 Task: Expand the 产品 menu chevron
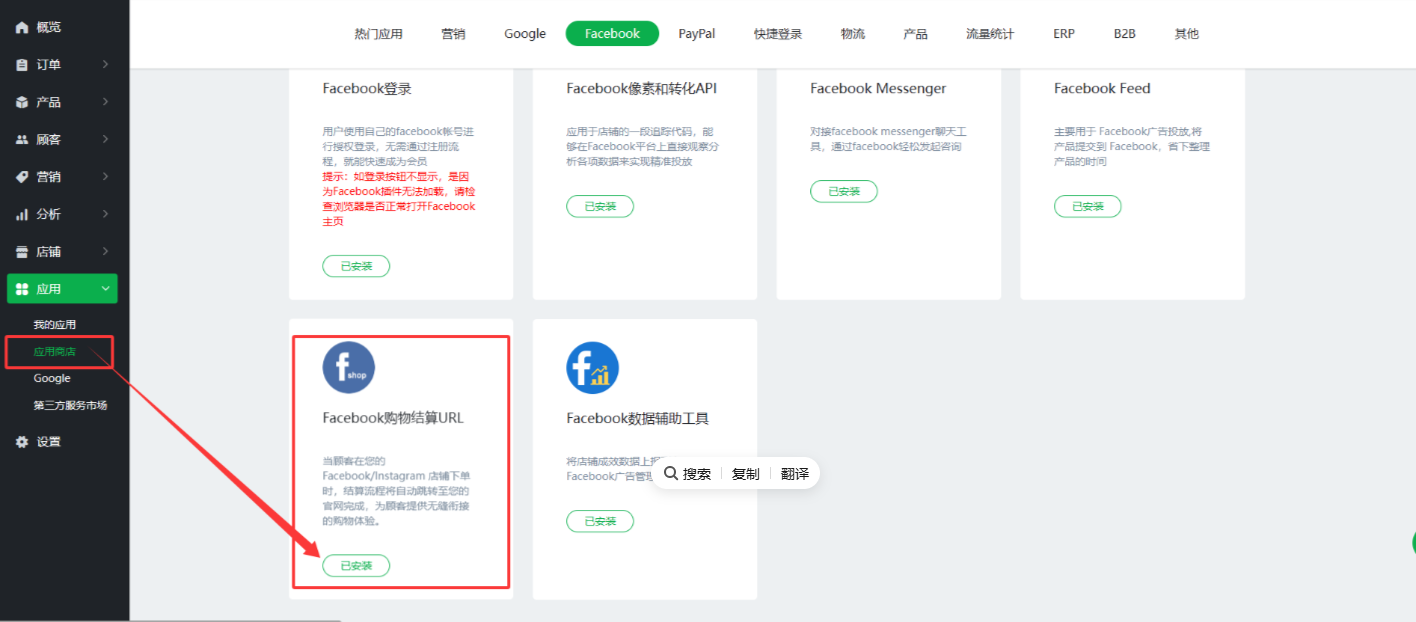coord(106,102)
